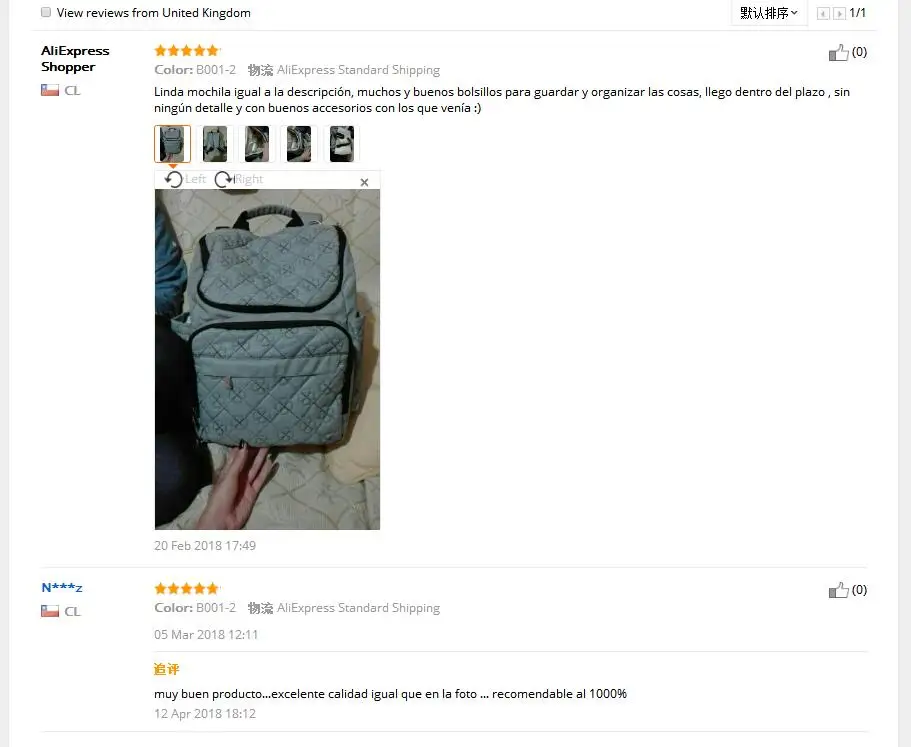Open the second review photo thumbnail
Viewport: 911px width, 747px height.
coord(215,143)
